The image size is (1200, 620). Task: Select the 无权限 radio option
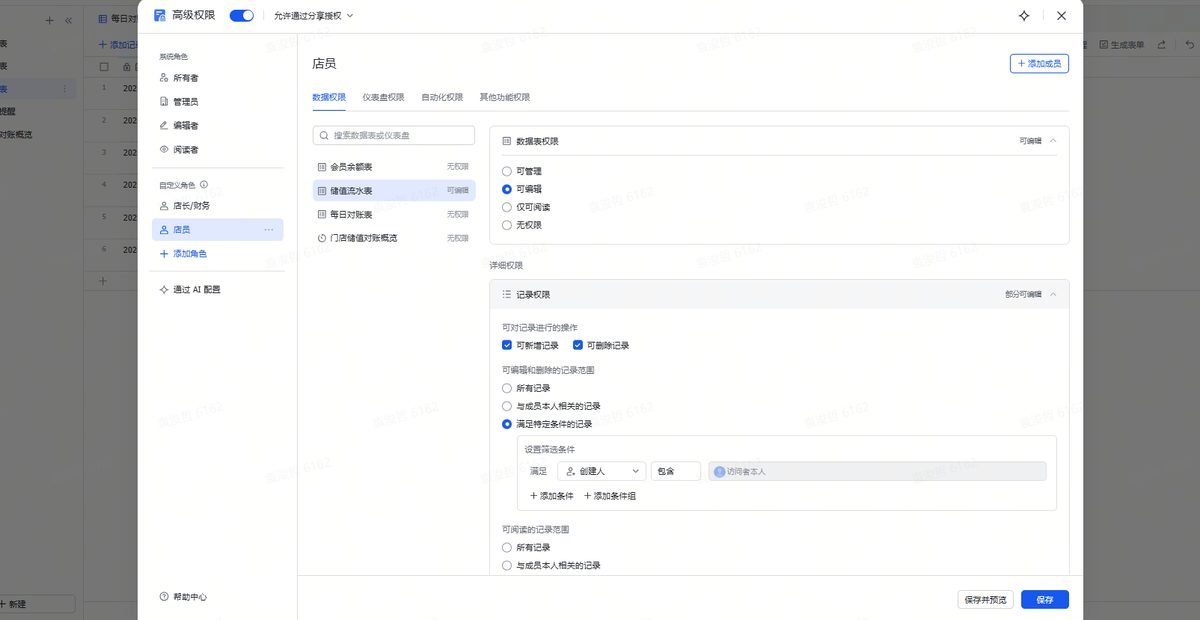[x=507, y=225]
